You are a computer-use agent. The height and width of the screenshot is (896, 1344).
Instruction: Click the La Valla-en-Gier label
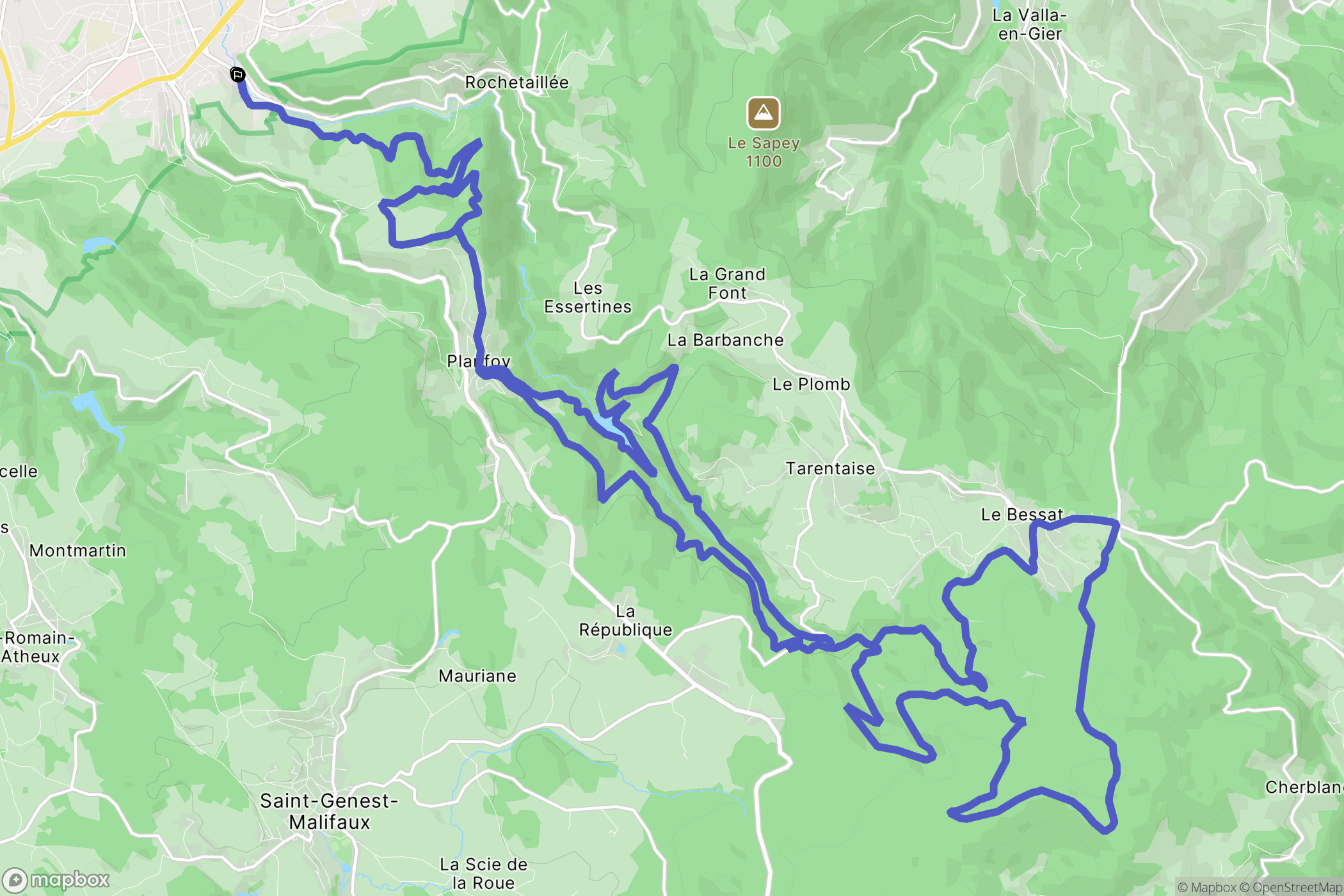point(1030,24)
